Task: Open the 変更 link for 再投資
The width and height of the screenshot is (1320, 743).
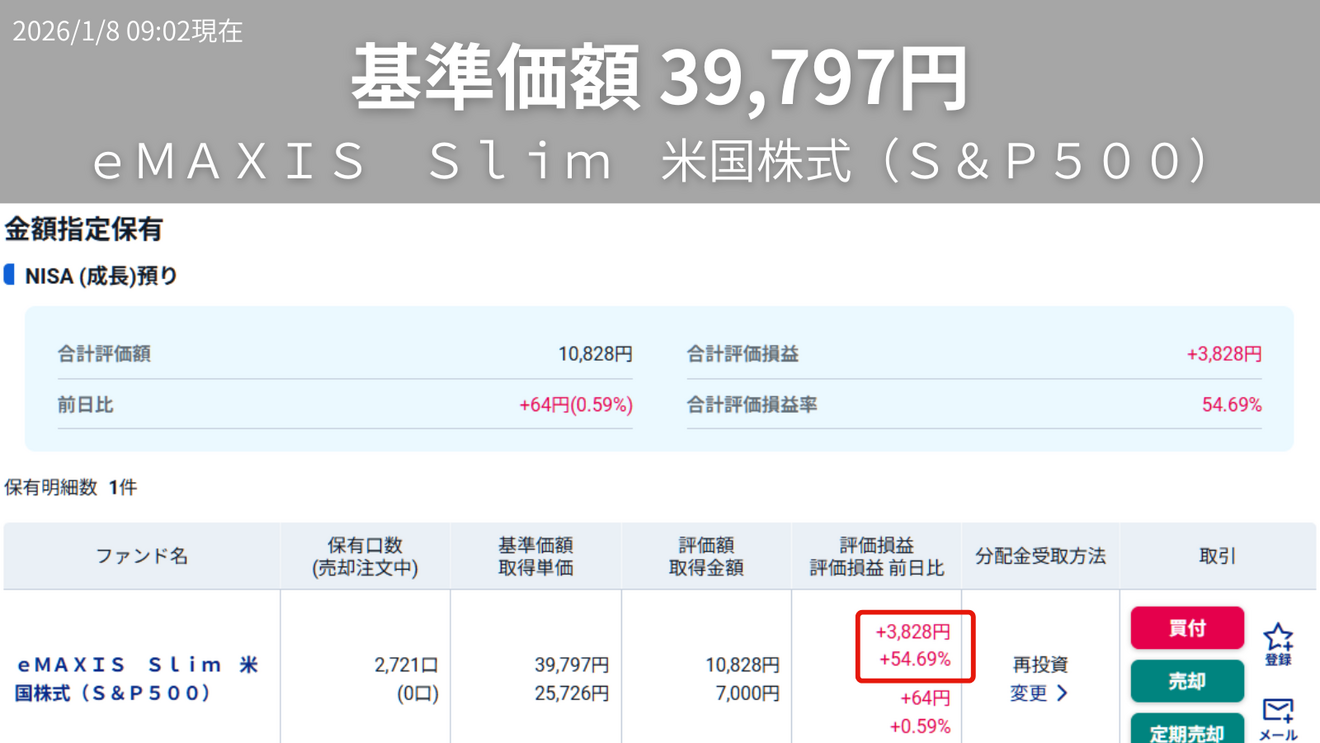Action: tap(1039, 693)
